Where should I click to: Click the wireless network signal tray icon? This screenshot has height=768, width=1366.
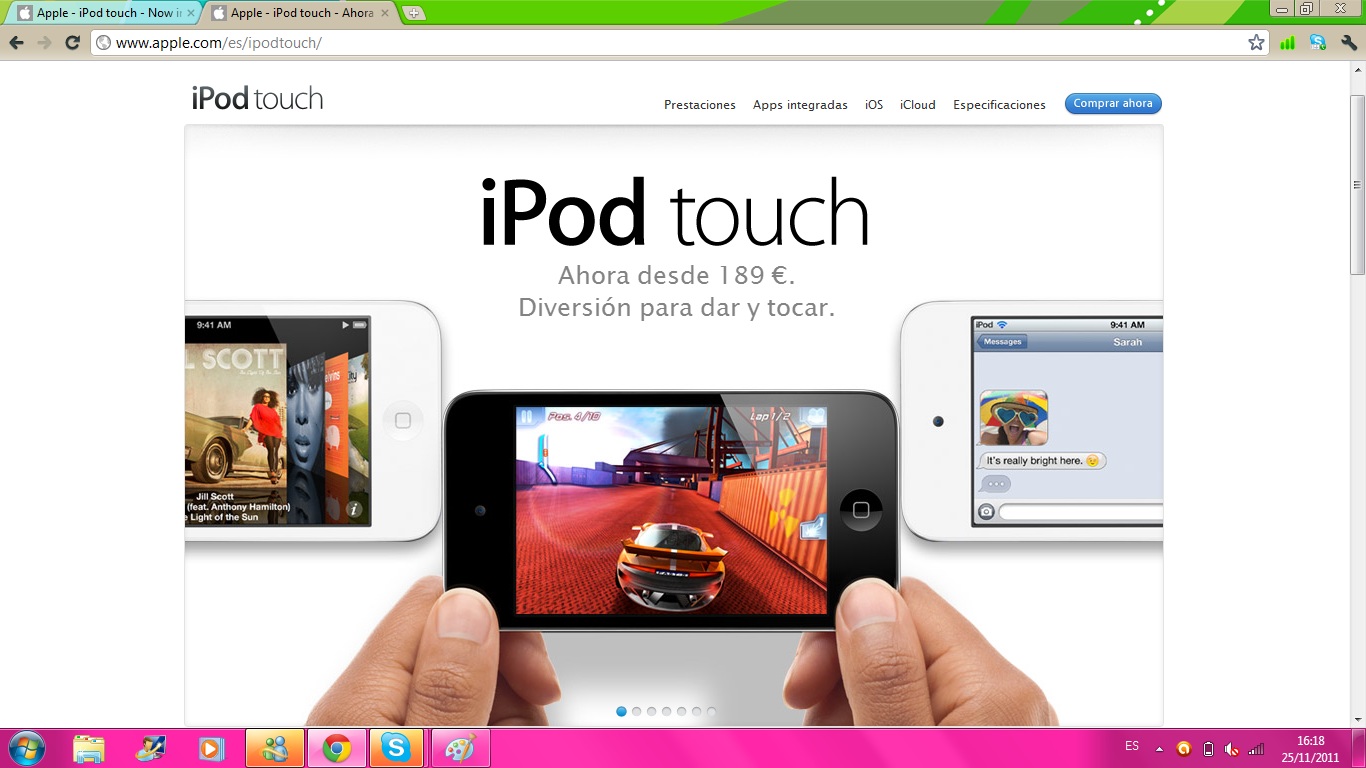point(1257,748)
